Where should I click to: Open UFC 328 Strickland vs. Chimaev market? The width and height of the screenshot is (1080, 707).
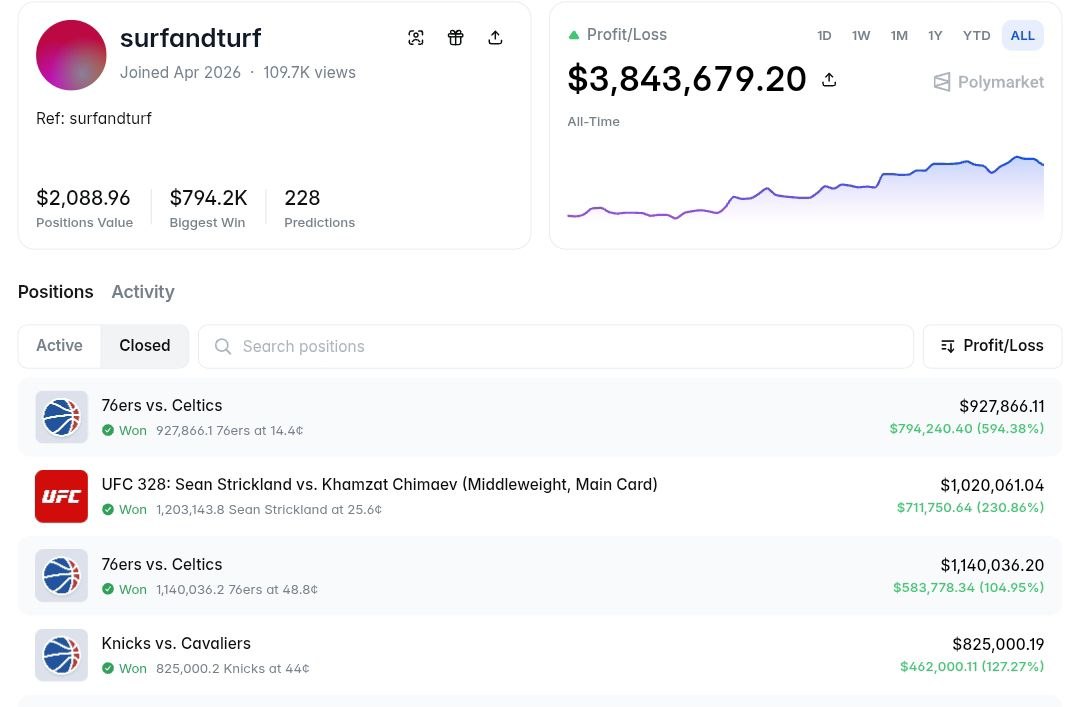tap(380, 485)
